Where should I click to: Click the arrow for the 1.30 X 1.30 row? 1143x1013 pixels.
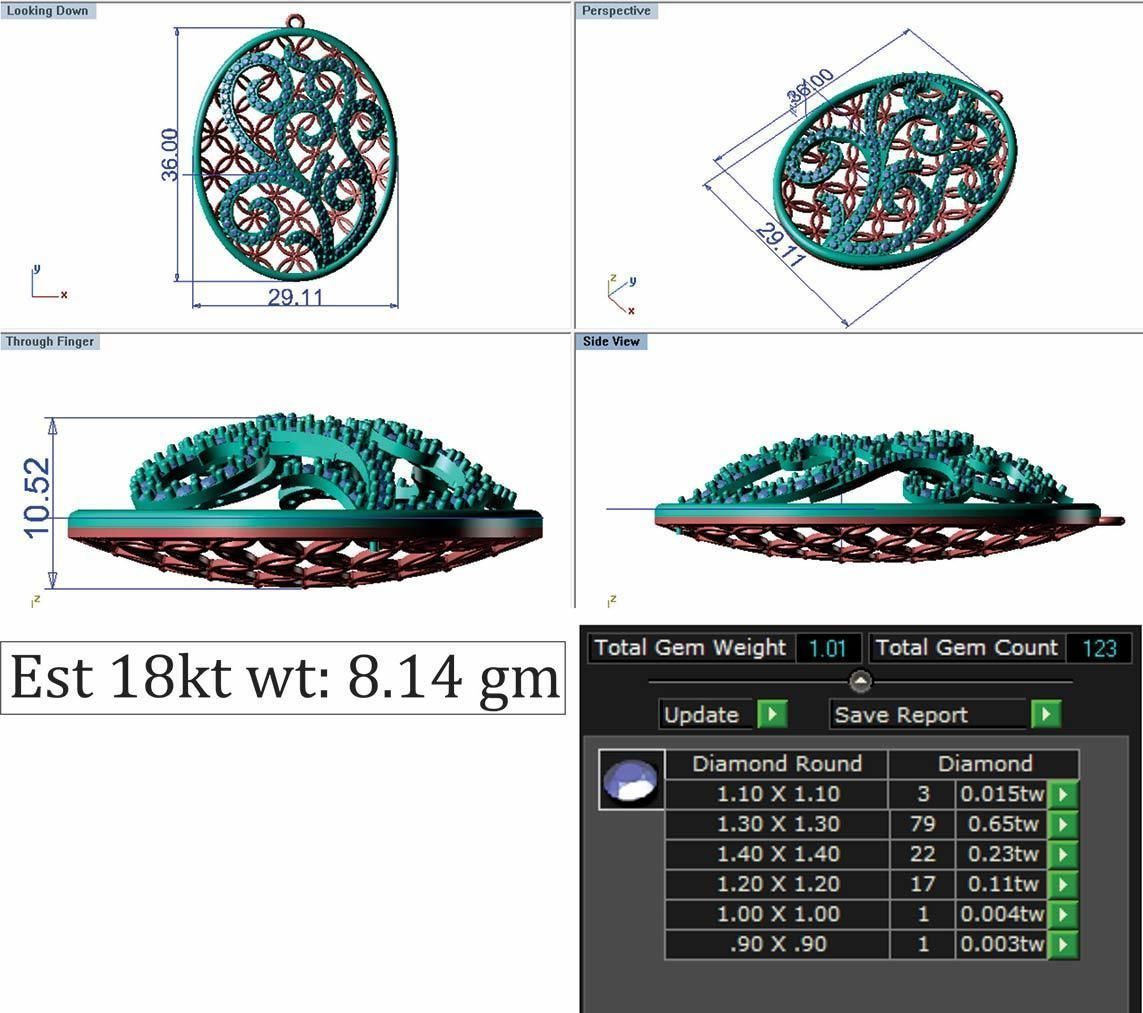tap(1063, 824)
